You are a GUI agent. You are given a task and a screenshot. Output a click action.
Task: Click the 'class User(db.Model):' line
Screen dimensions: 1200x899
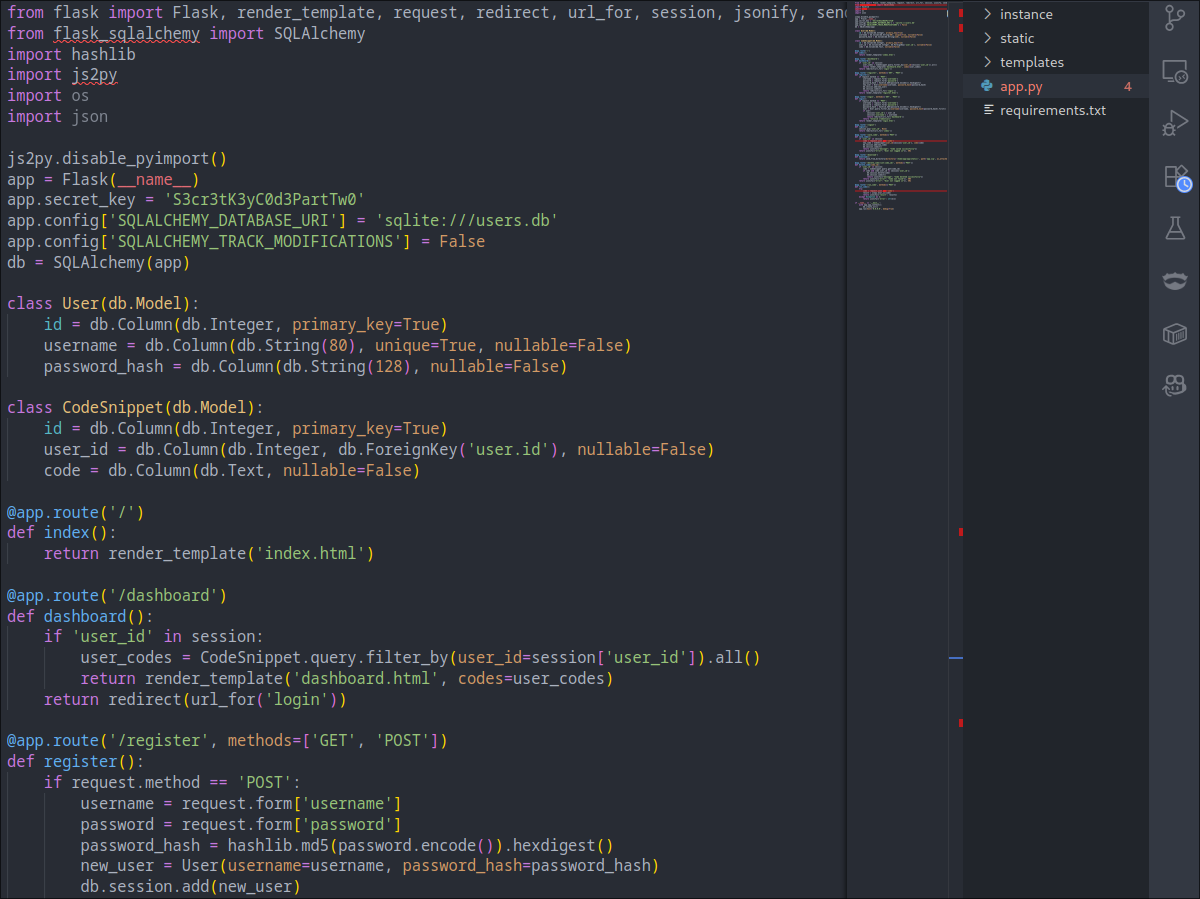[103, 304]
